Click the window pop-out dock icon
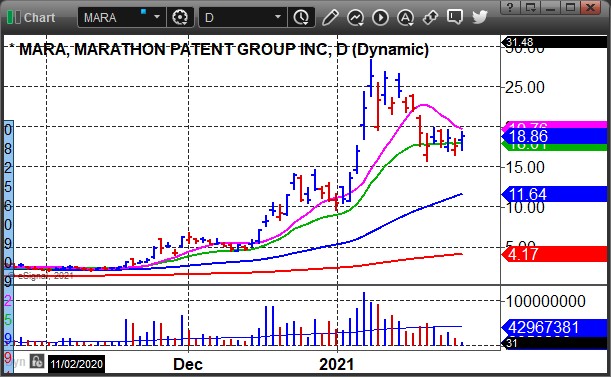Image resolution: width=611 pixels, height=377 pixels. 531,7
